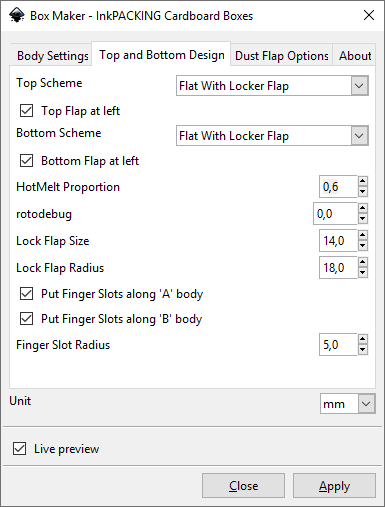Toggle Finger Slots along 'B' body

pos(26,319)
